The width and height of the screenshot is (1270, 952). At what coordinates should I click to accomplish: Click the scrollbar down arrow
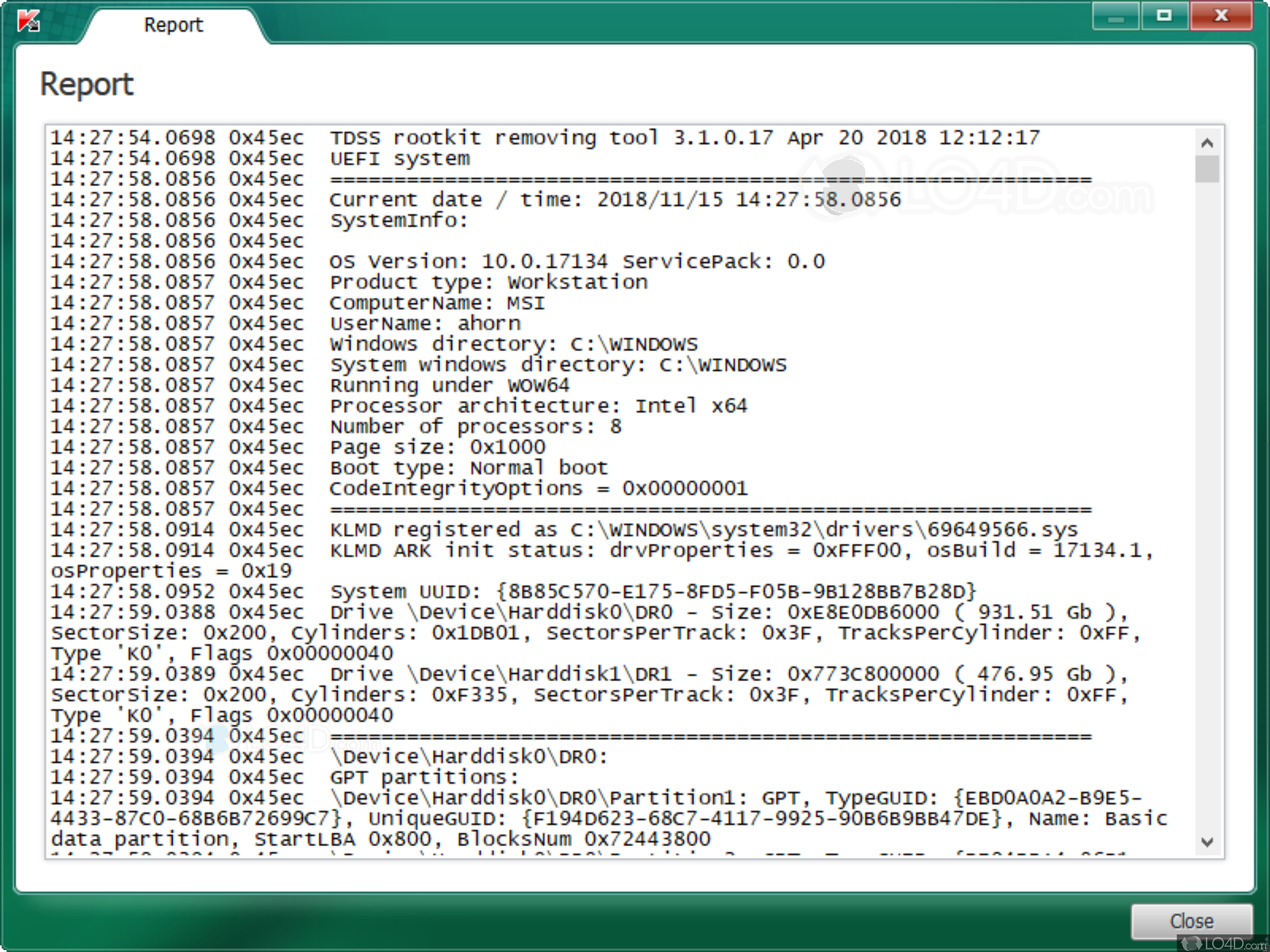pyautogui.click(x=1207, y=842)
